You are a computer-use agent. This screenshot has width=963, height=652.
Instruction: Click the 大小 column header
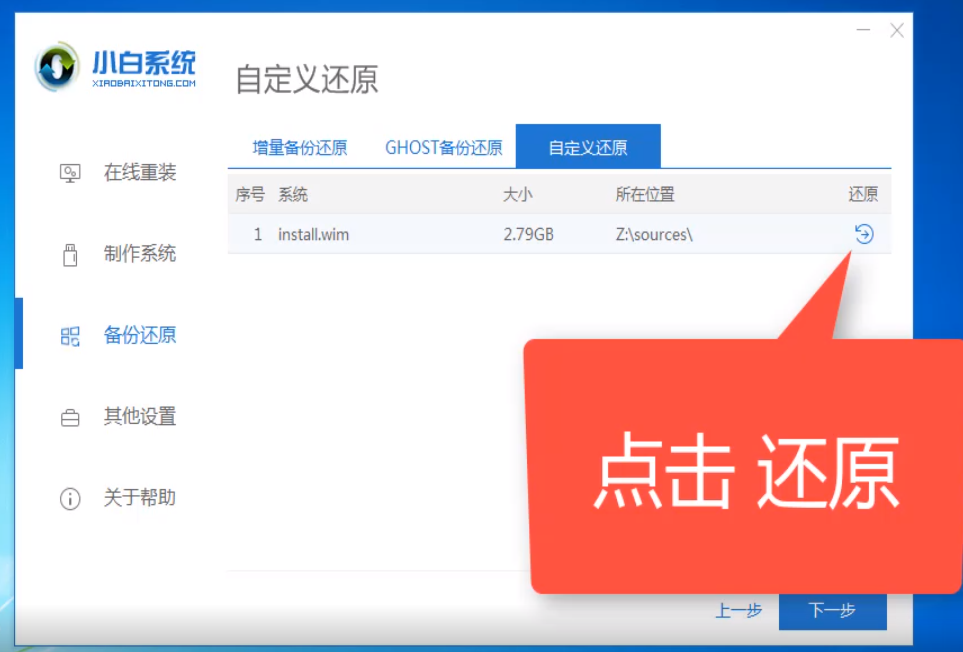click(518, 194)
